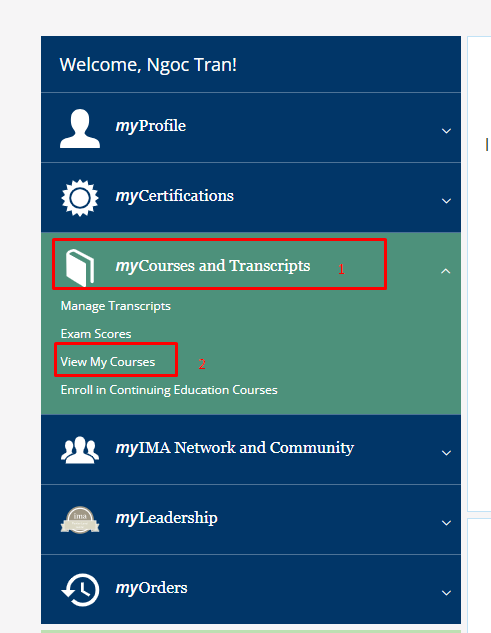Click the IMA ribbon badge icon for myLeadership

(x=80, y=520)
